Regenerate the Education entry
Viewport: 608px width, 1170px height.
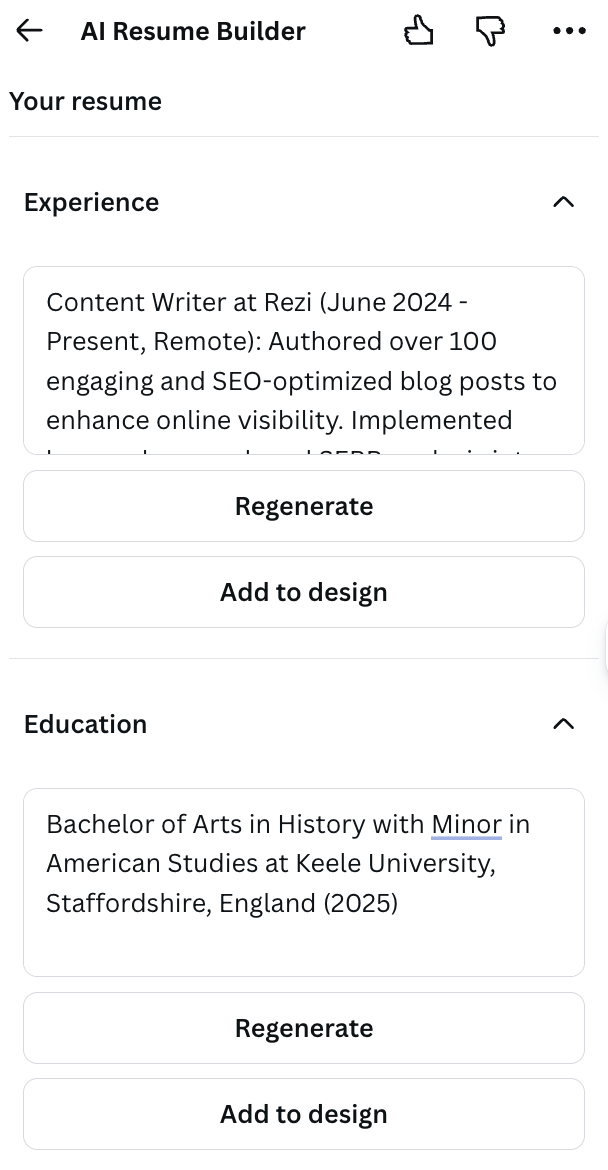coord(303,1028)
